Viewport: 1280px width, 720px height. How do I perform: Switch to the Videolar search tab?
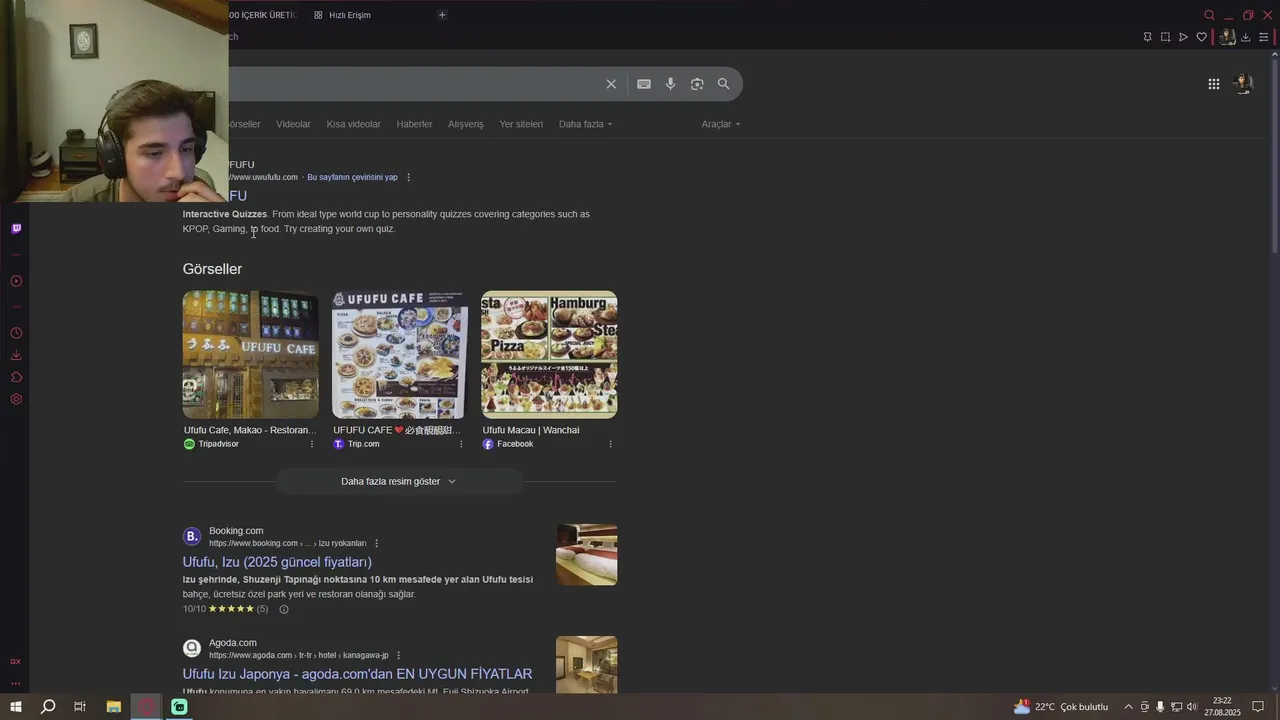tap(293, 124)
